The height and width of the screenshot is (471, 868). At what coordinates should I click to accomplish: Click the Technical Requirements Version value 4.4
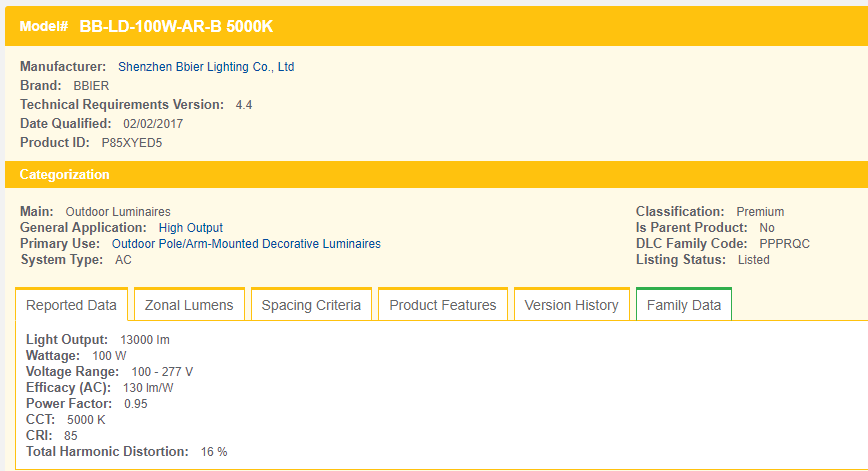(x=244, y=105)
